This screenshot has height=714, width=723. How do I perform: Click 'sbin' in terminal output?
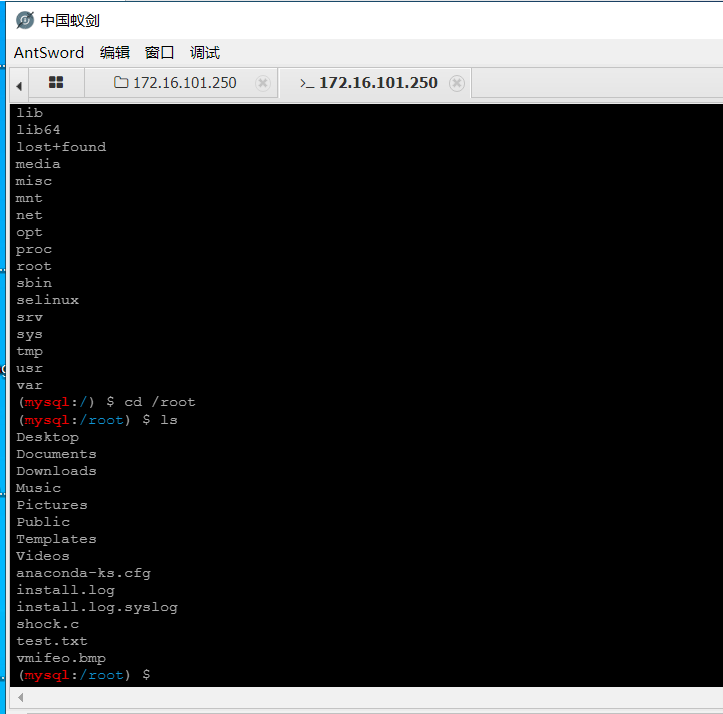34,283
